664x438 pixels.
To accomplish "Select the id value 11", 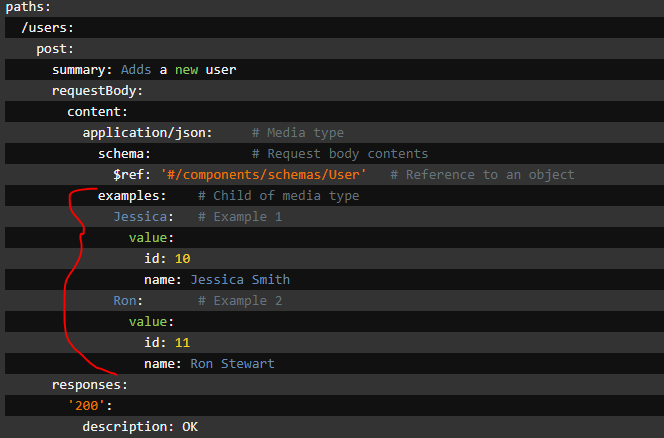I will tap(183, 343).
